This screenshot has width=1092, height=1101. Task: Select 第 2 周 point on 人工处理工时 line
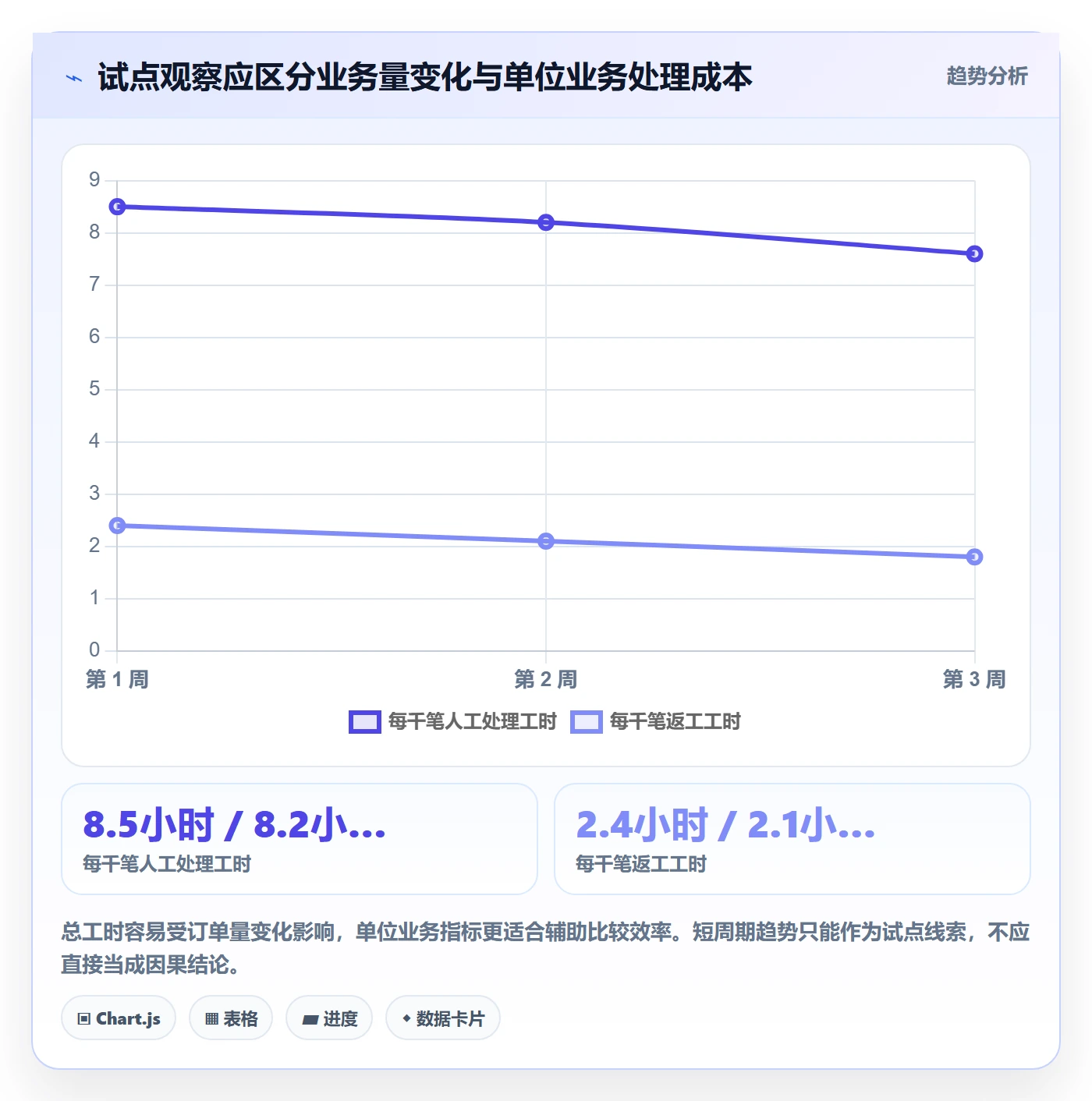(546, 222)
